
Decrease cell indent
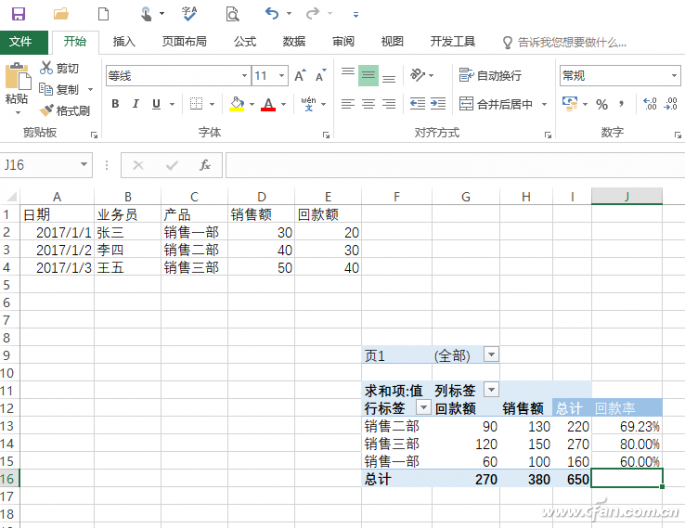point(417,104)
